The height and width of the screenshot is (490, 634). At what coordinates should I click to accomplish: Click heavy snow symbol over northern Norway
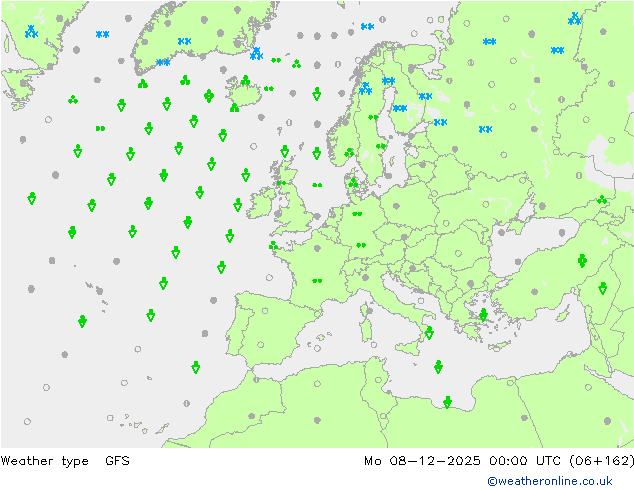pyautogui.click(x=366, y=89)
